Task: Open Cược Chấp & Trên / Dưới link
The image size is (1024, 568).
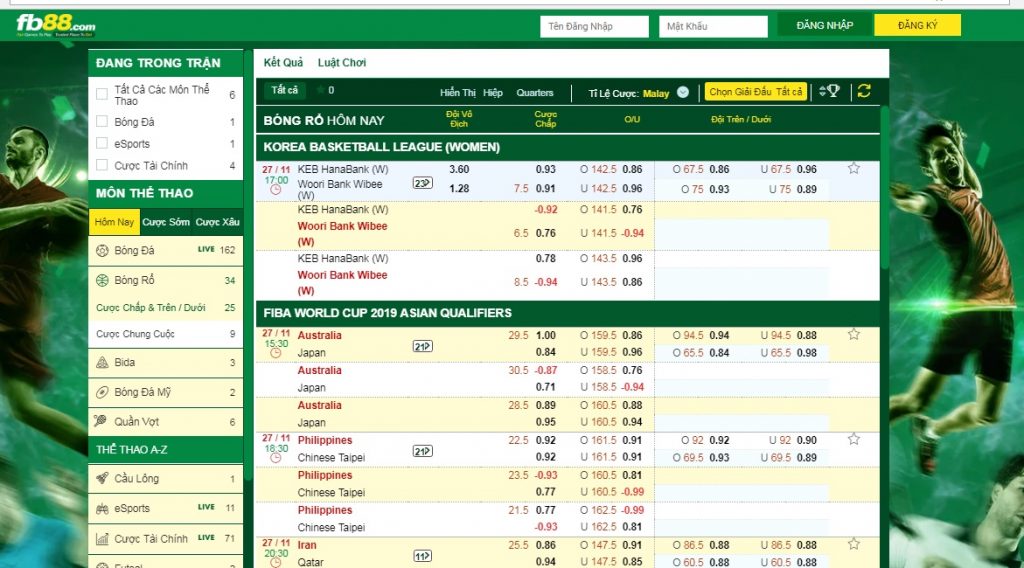Action: [151, 308]
